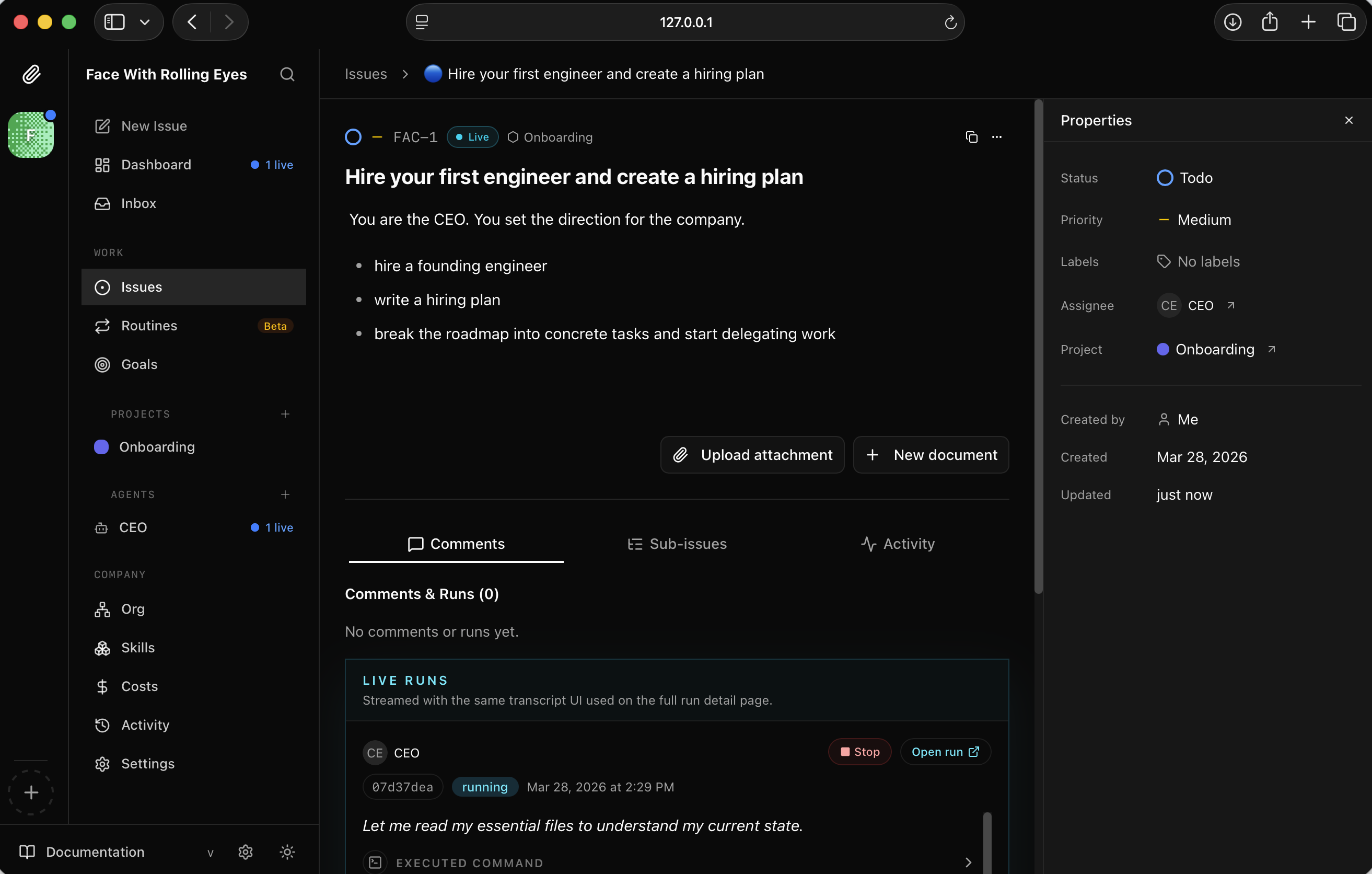Open the Costs page
The height and width of the screenshot is (874, 1372).
(139, 686)
